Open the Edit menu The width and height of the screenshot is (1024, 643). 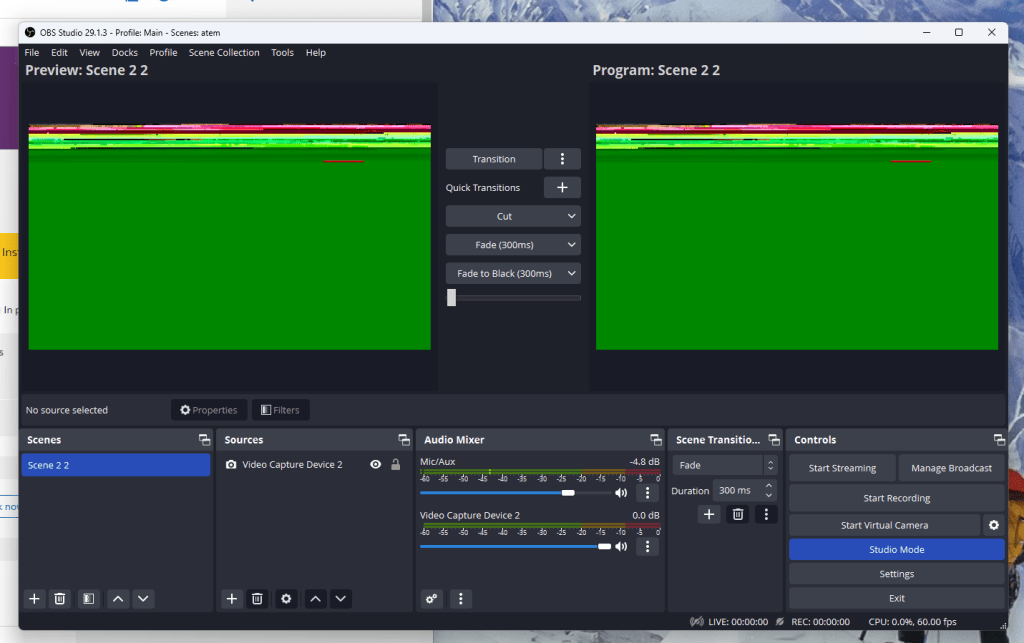pyautogui.click(x=59, y=53)
